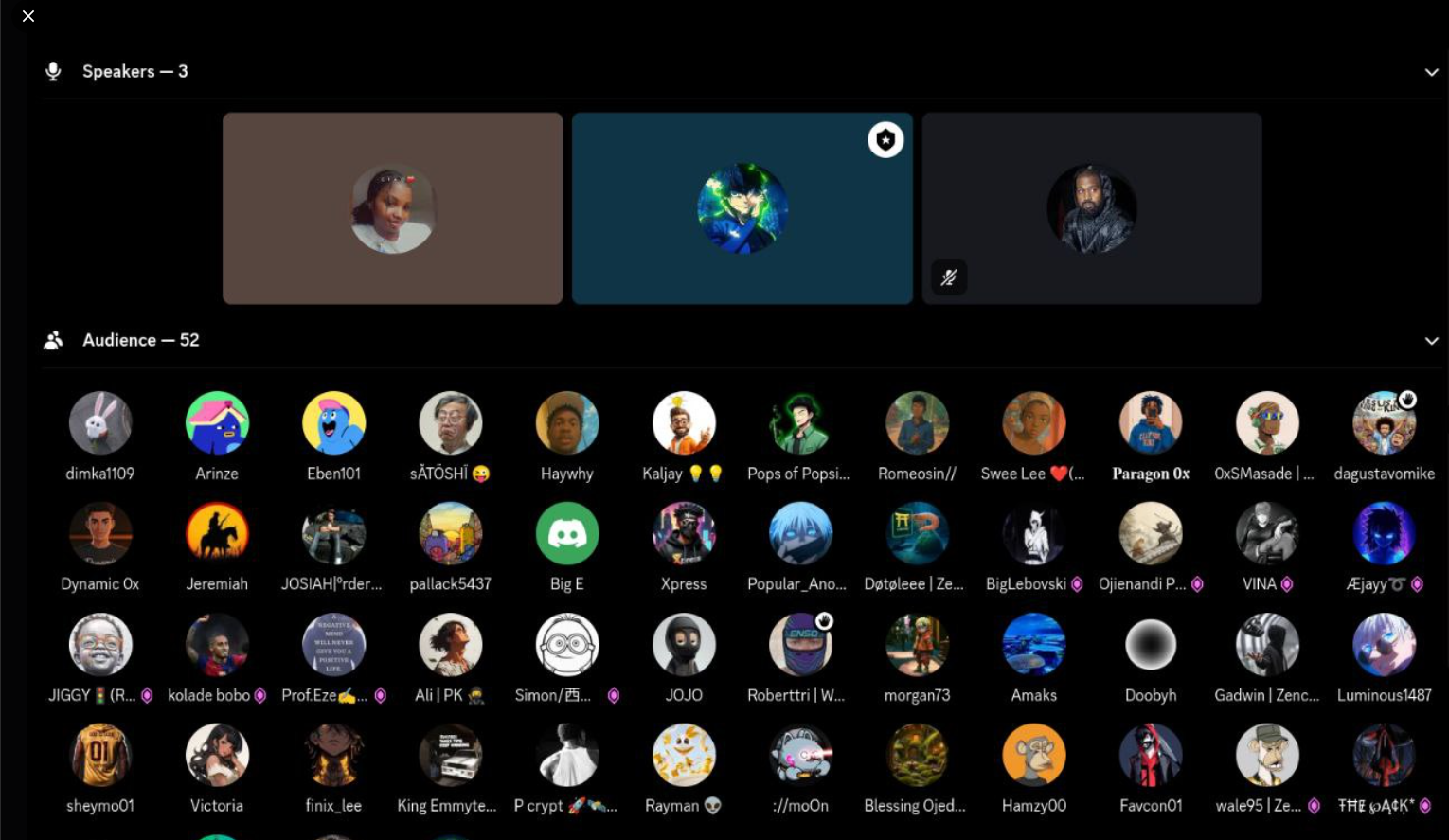
Task: Collapse the Audience section chevron
Action: point(1431,341)
